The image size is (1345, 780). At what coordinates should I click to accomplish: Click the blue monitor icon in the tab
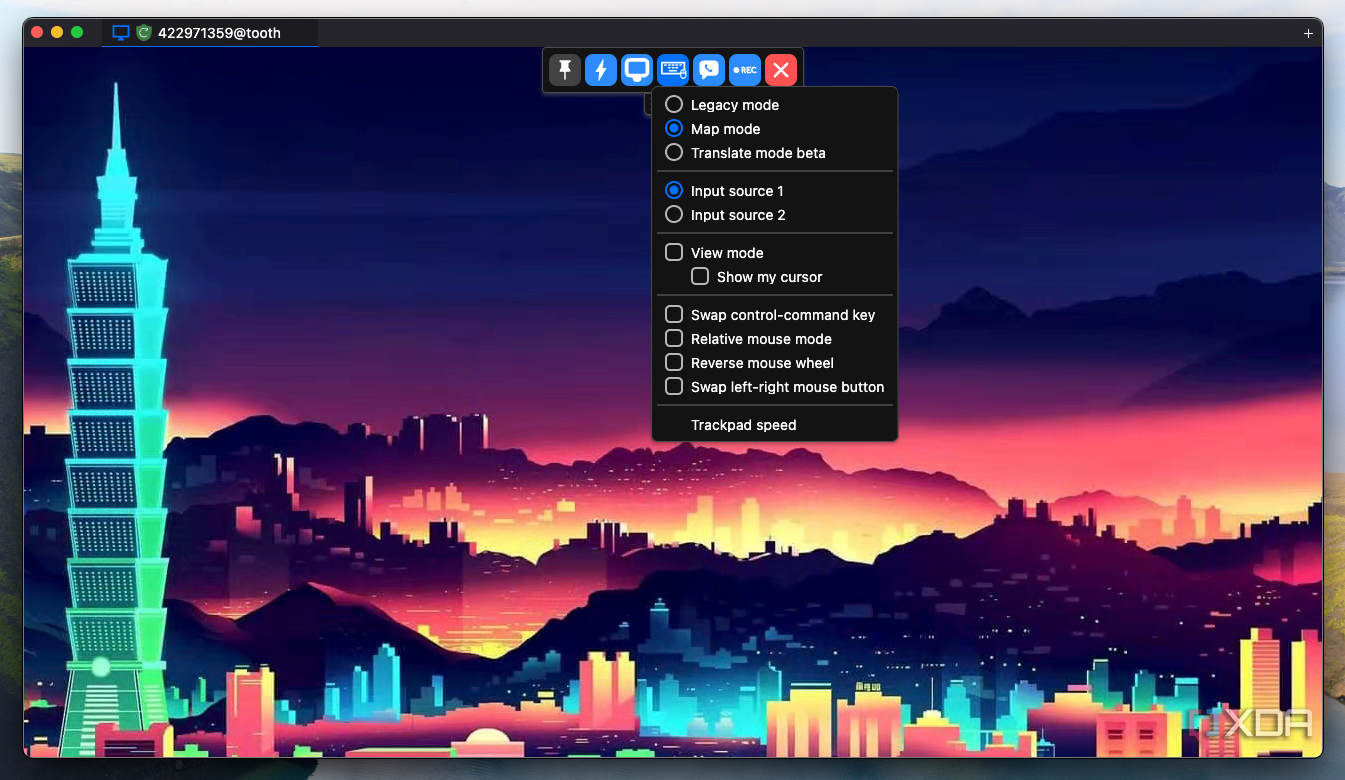[x=121, y=33]
